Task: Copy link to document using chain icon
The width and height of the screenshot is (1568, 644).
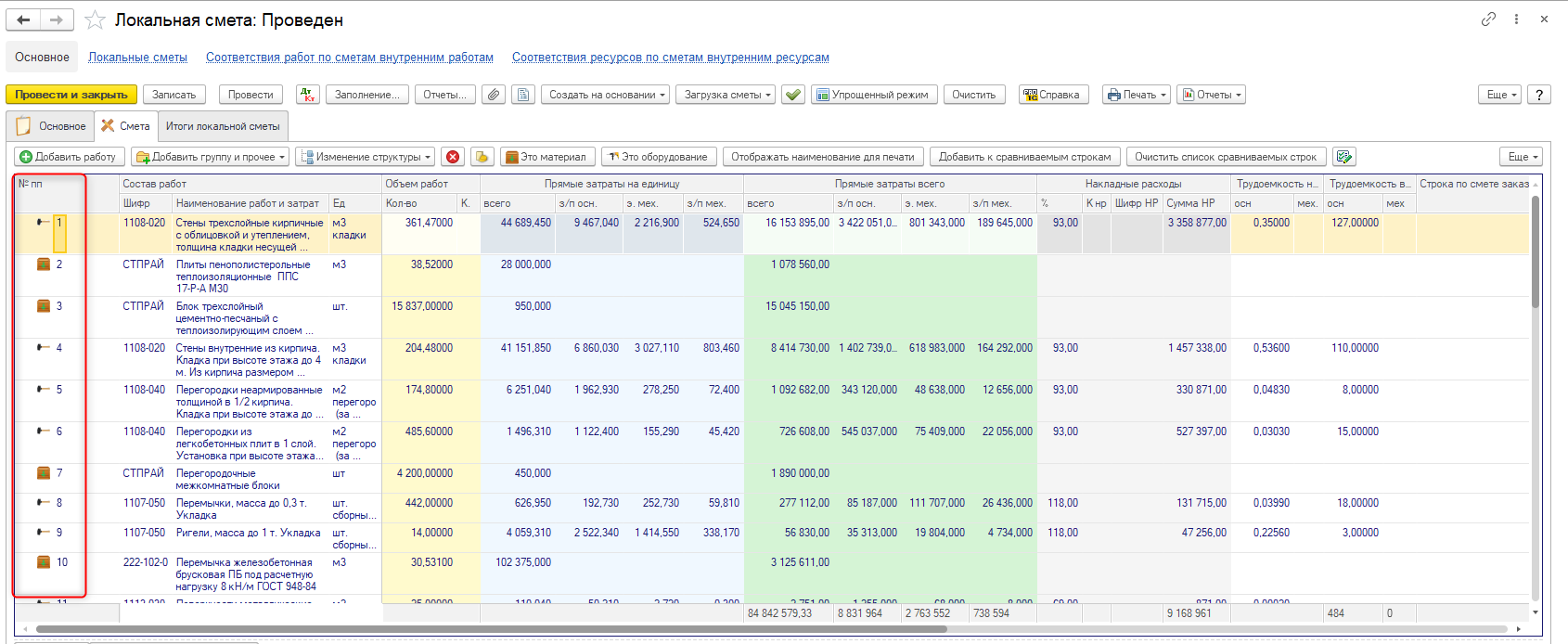Action: (1488, 19)
